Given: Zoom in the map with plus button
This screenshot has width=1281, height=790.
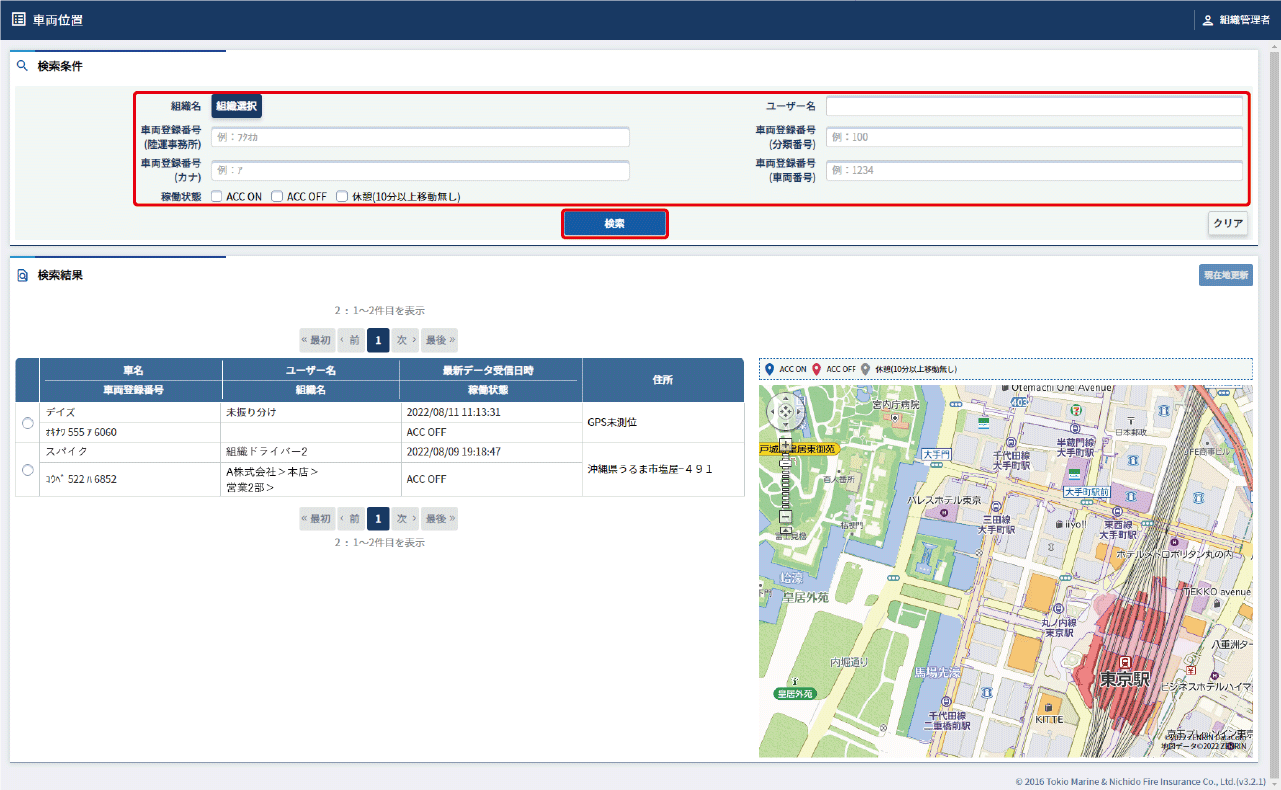Looking at the screenshot, I should pyautogui.click(x=785, y=443).
